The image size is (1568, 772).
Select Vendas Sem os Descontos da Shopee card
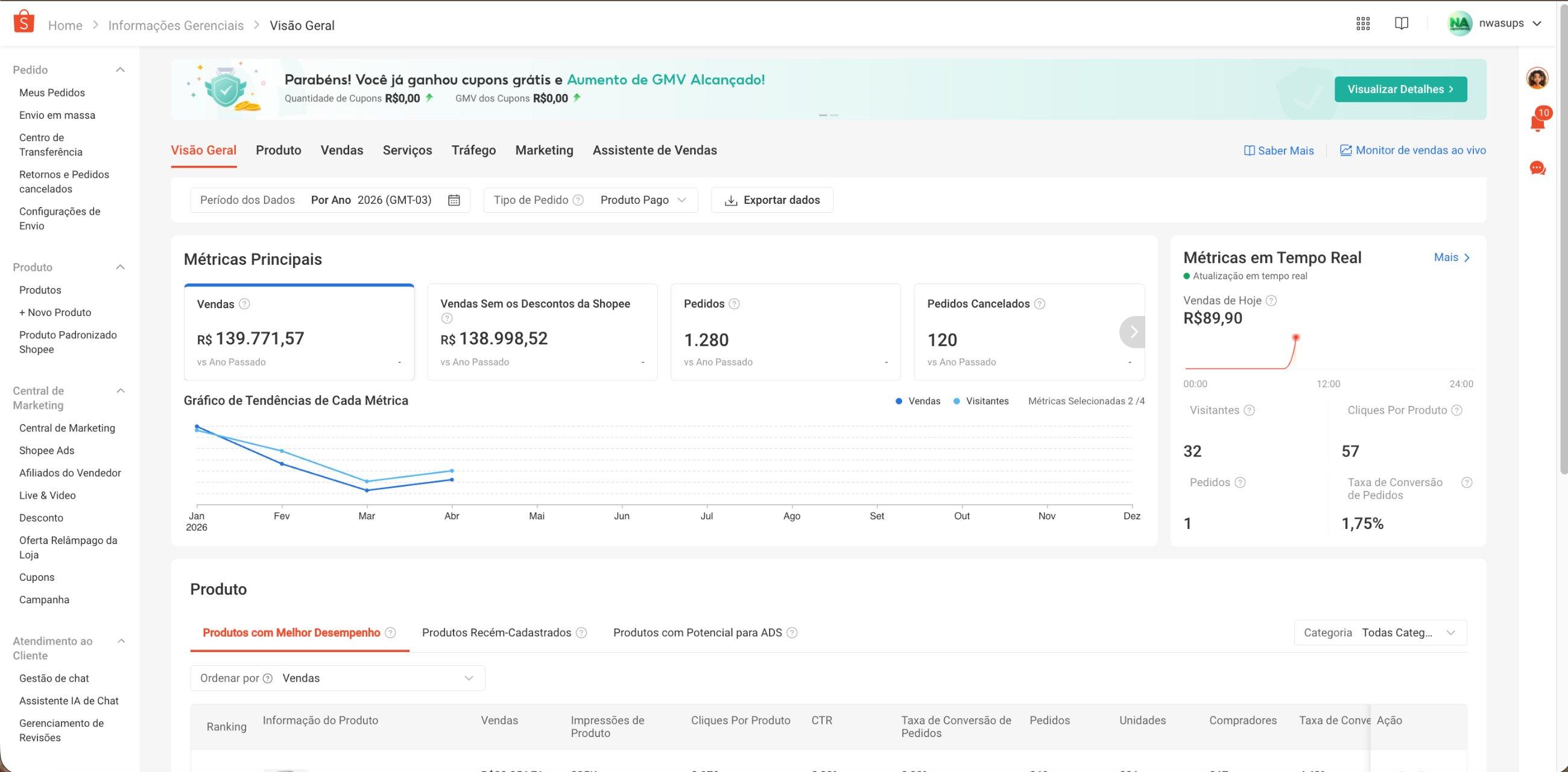pyautogui.click(x=542, y=332)
